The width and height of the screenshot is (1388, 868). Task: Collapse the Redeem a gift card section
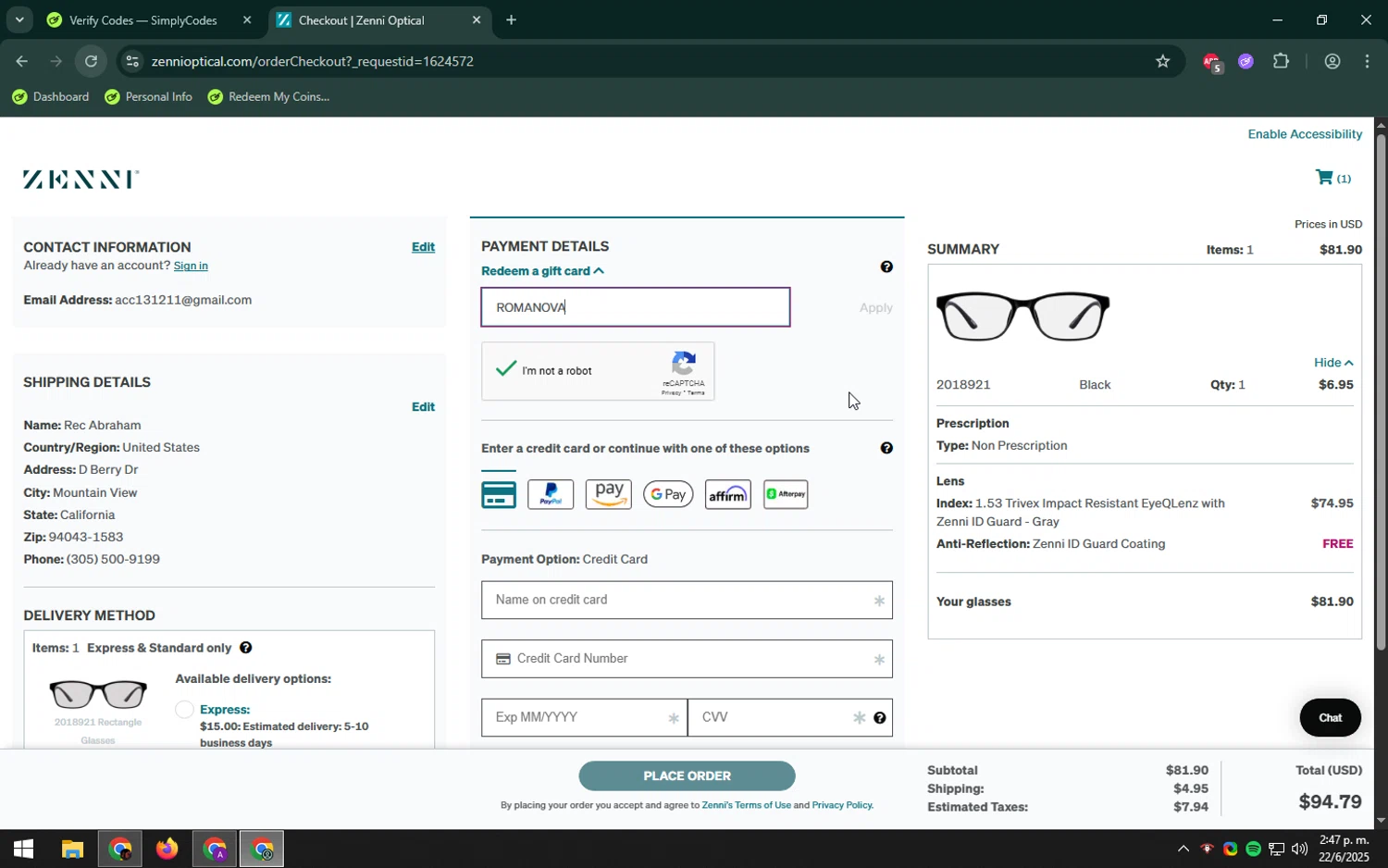pos(542,271)
